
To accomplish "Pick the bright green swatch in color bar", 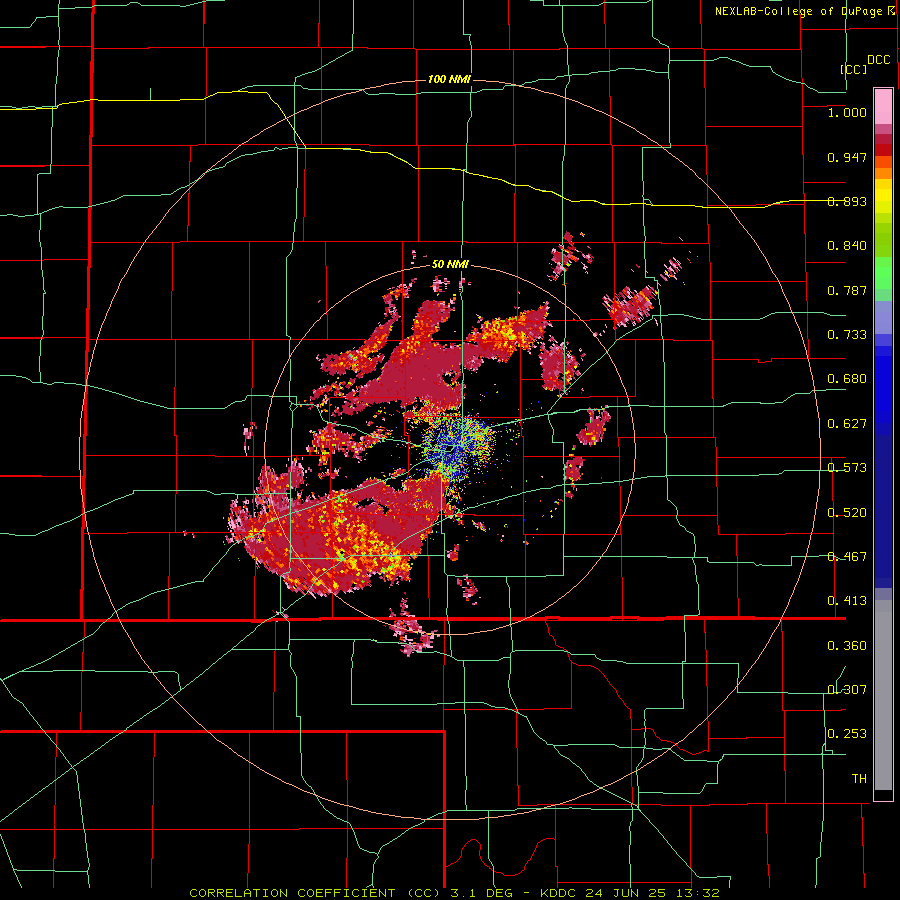I will tap(883, 273).
